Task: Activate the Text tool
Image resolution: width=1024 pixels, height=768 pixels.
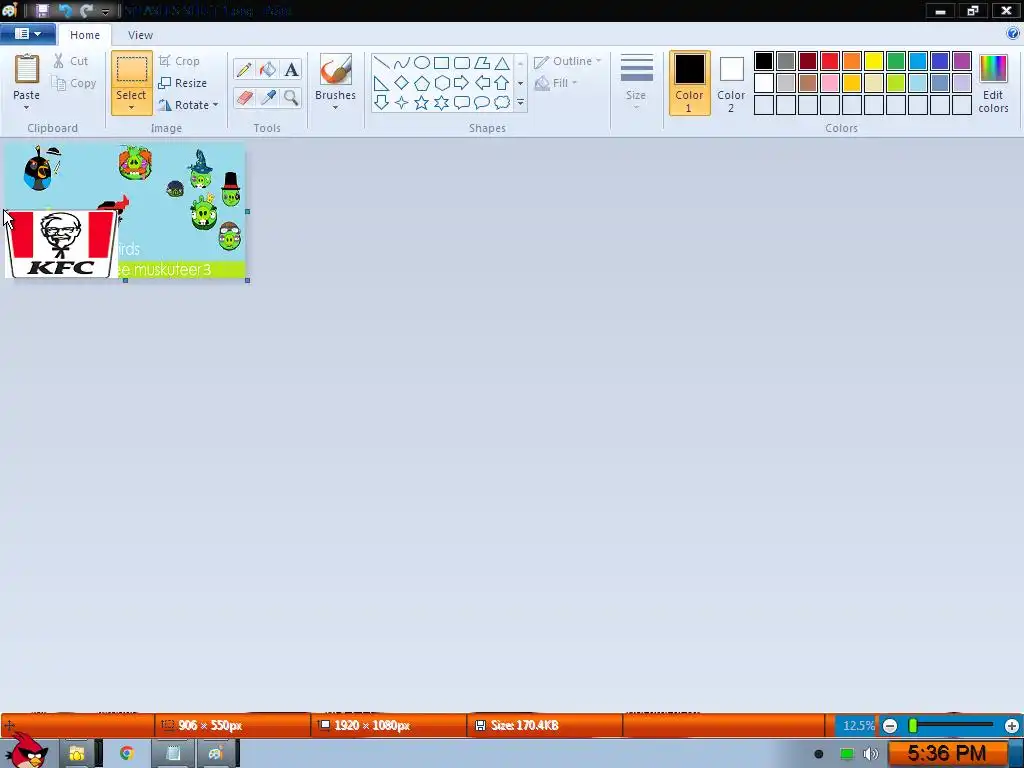Action: point(291,69)
